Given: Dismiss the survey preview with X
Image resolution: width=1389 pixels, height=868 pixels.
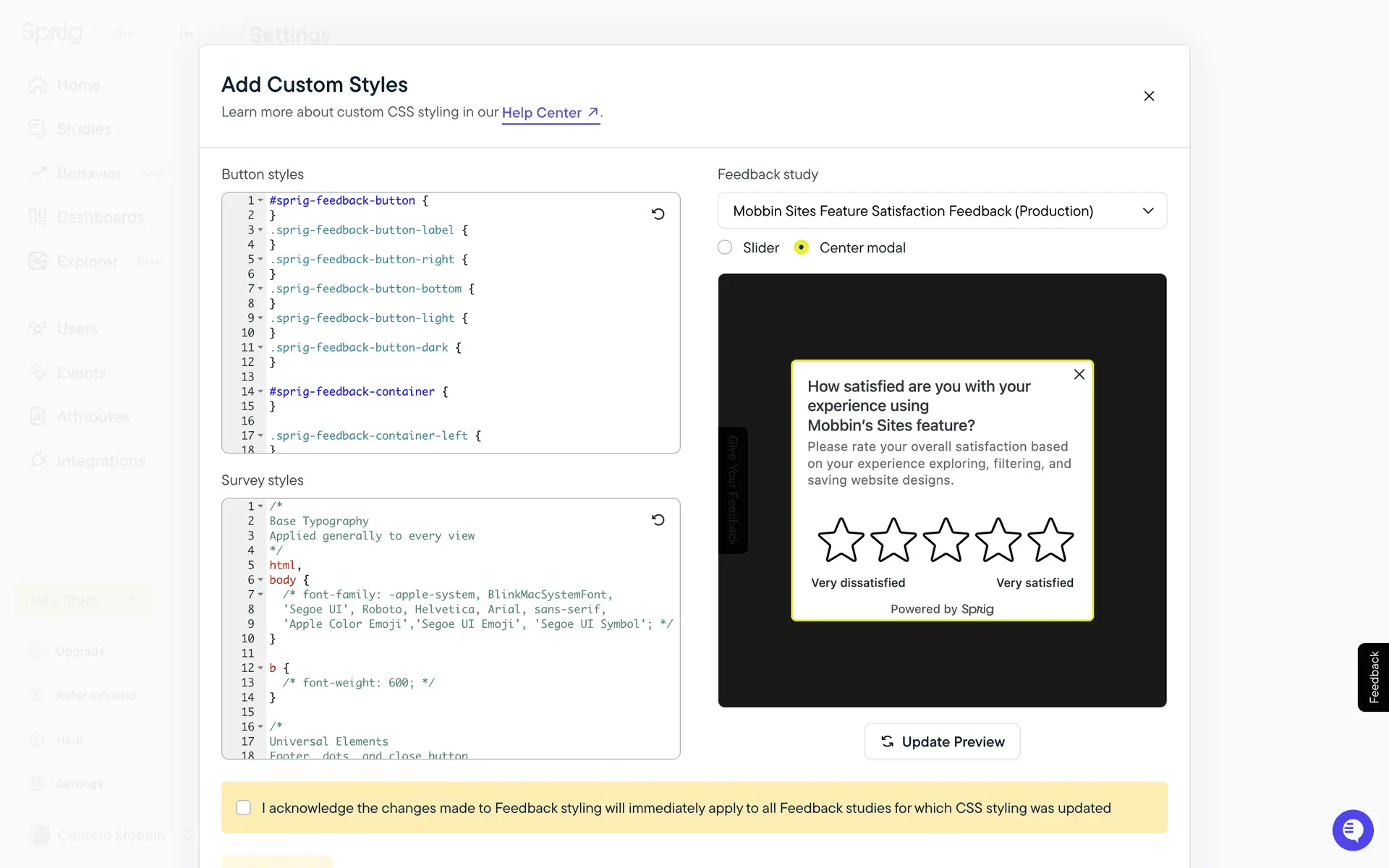Looking at the screenshot, I should click(x=1079, y=375).
